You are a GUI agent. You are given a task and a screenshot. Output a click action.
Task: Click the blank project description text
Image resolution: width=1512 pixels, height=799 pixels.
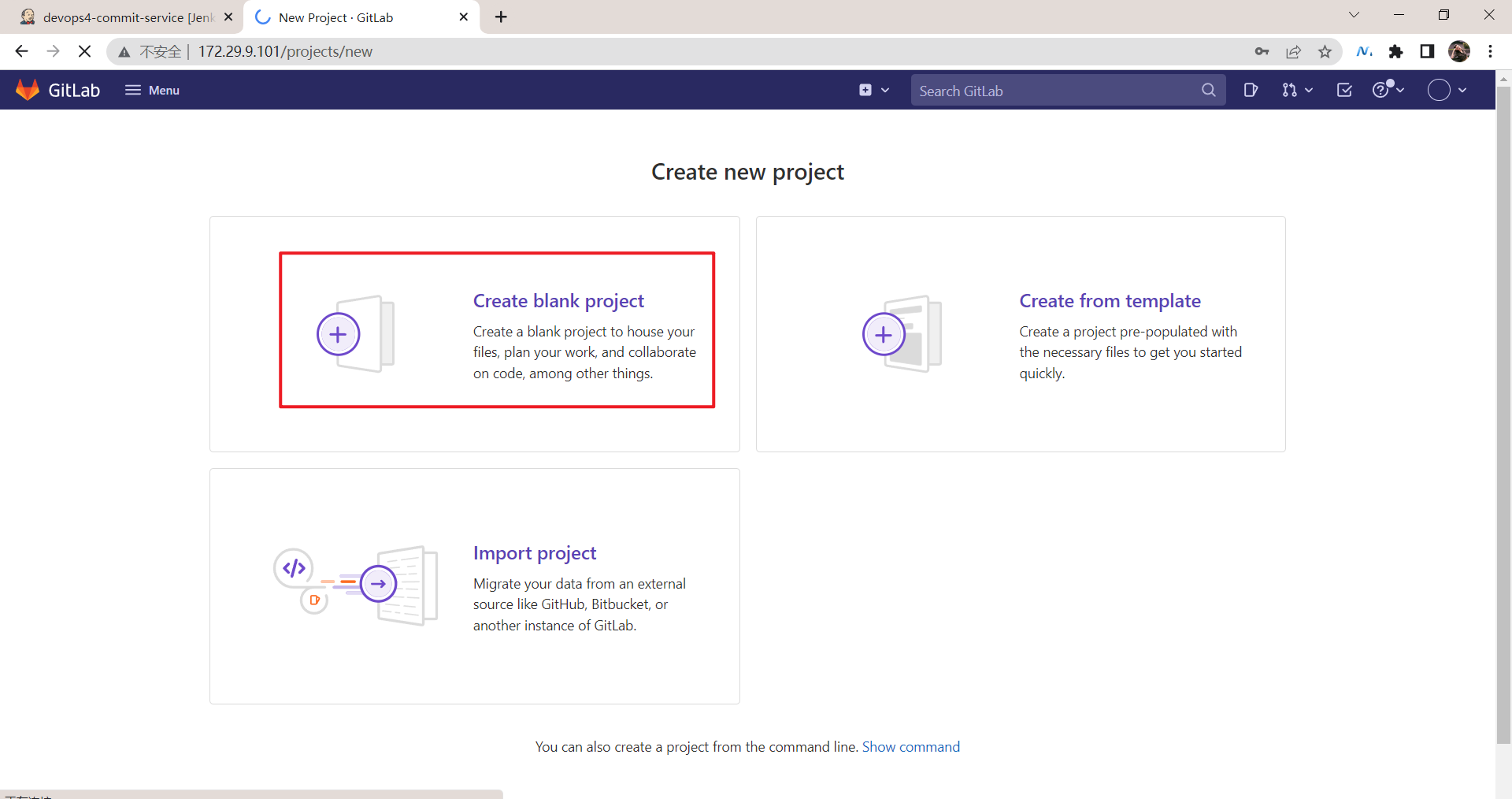pos(584,352)
